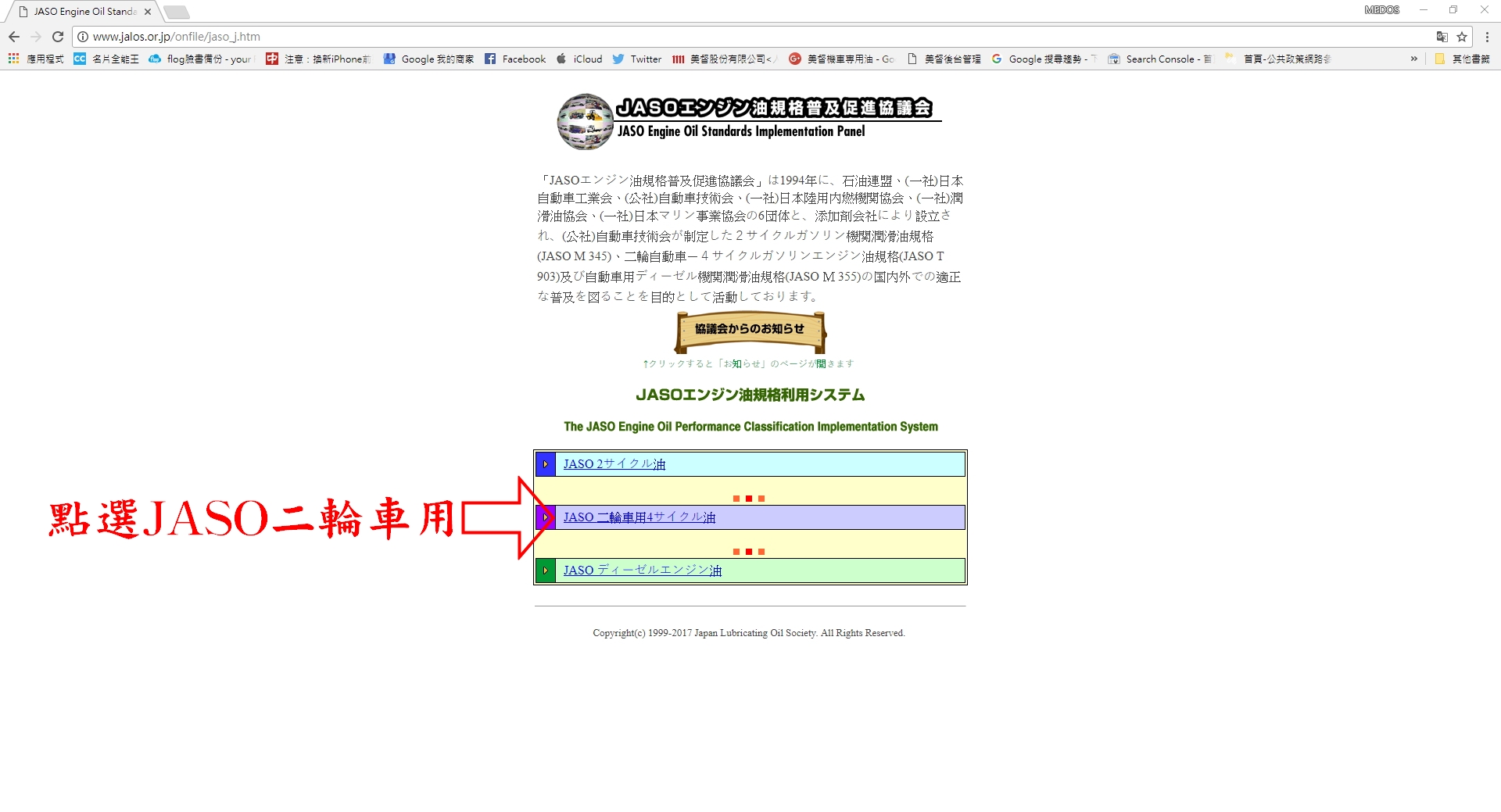Click the blue arrow beside JASO 2サイクル油
The width and height of the screenshot is (1501, 812).
pyautogui.click(x=546, y=464)
